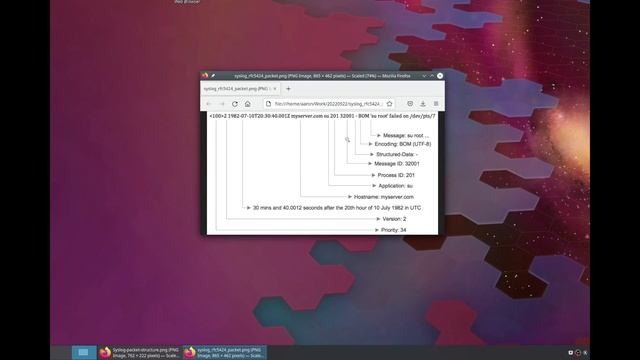Close the Firefox window
The image size is (640, 360).
(x=440, y=76)
